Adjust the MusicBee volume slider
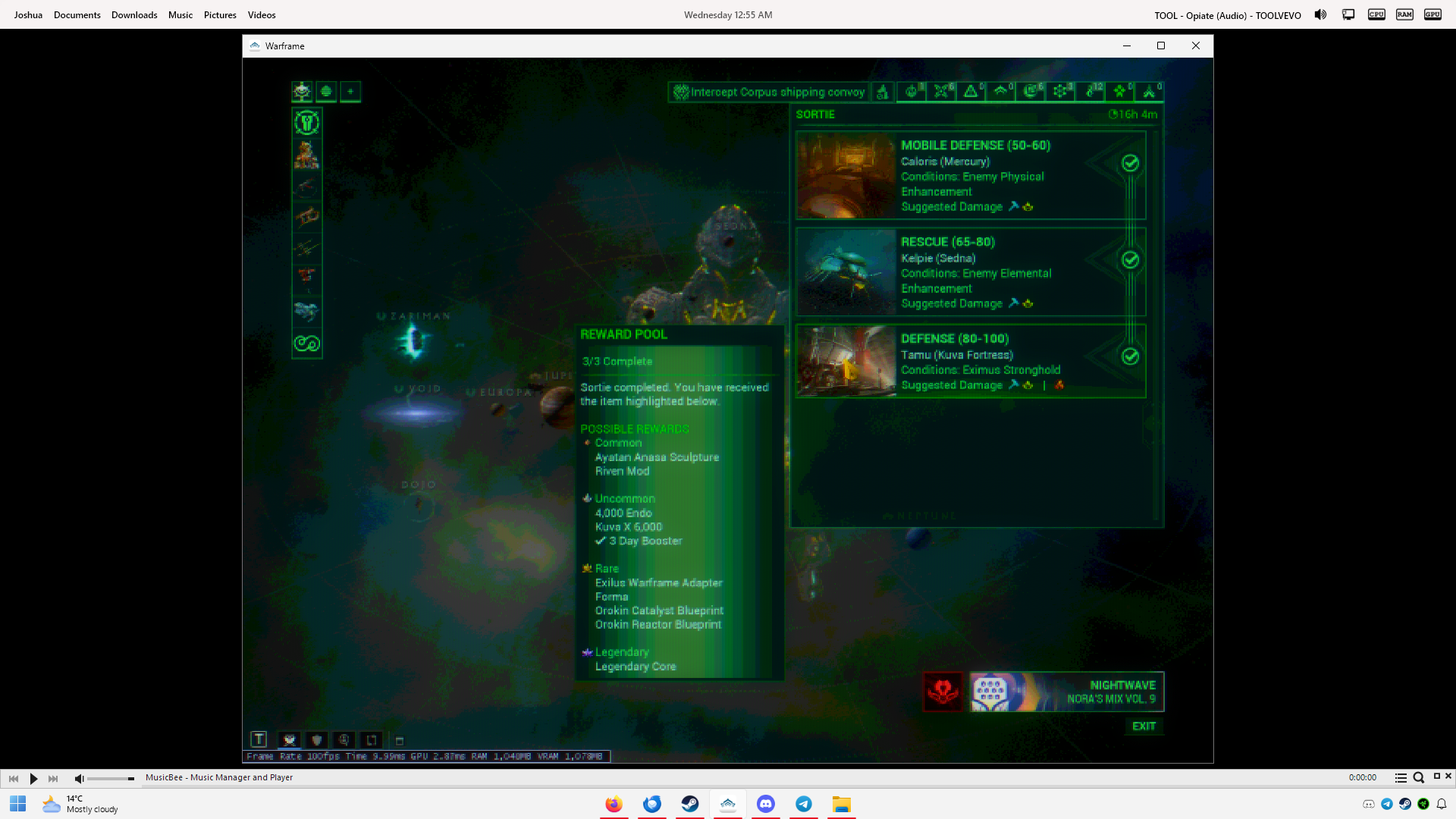 click(111, 779)
